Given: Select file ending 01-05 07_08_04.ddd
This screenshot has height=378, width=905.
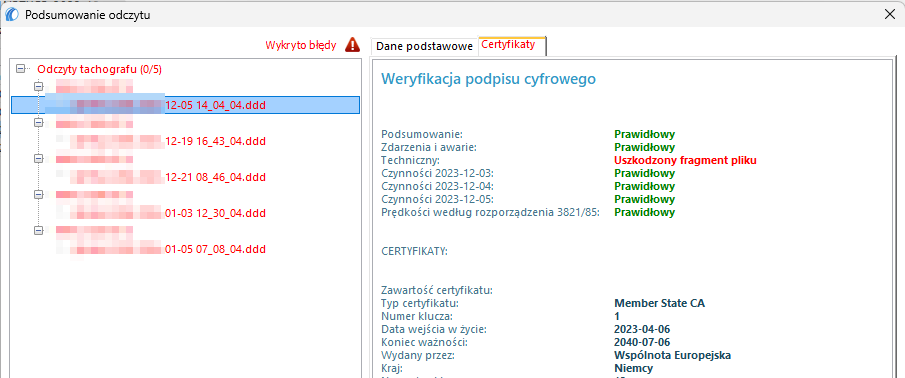Looking at the screenshot, I should pos(162,249).
